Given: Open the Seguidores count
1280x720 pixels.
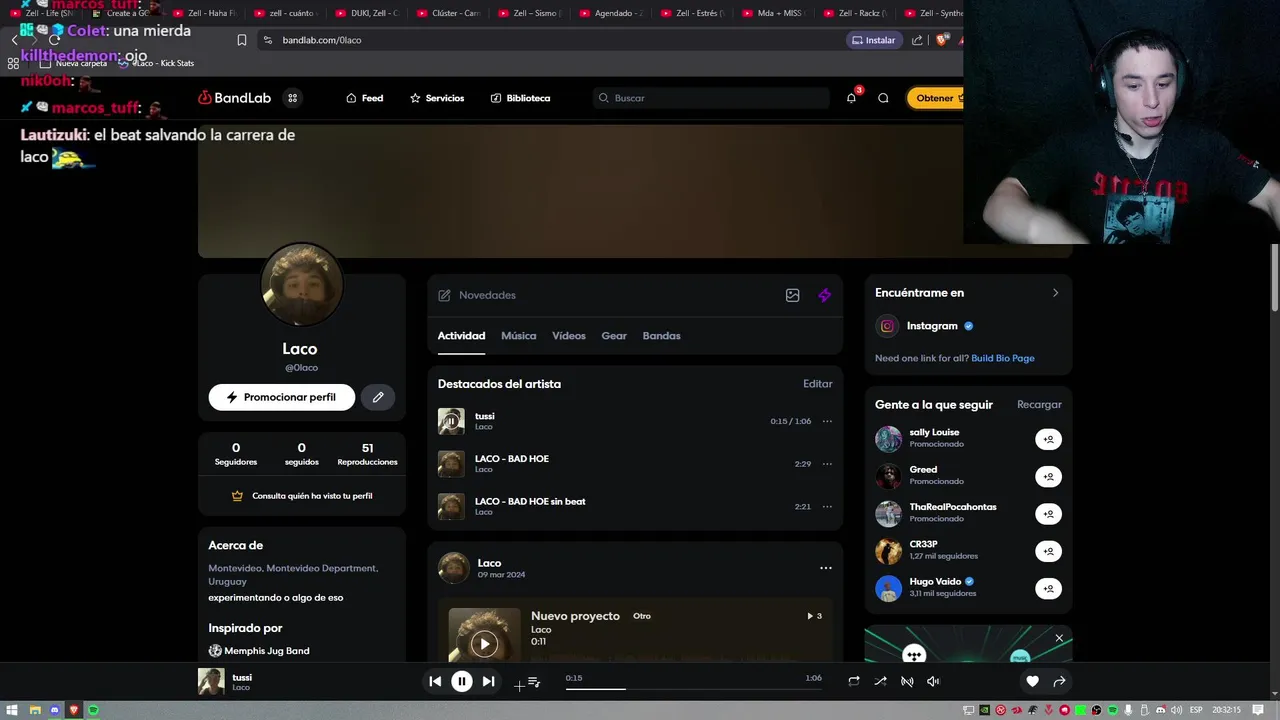Looking at the screenshot, I should 236,454.
